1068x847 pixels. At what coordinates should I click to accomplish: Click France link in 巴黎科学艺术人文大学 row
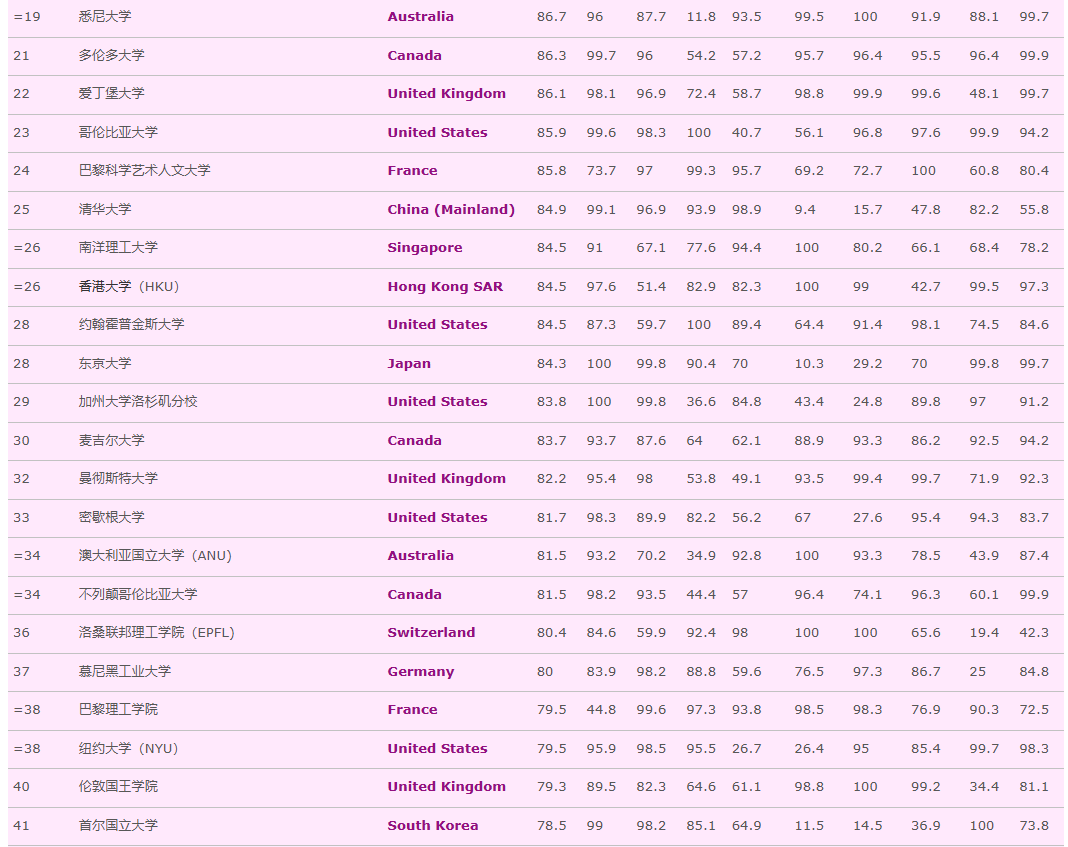tap(412, 171)
